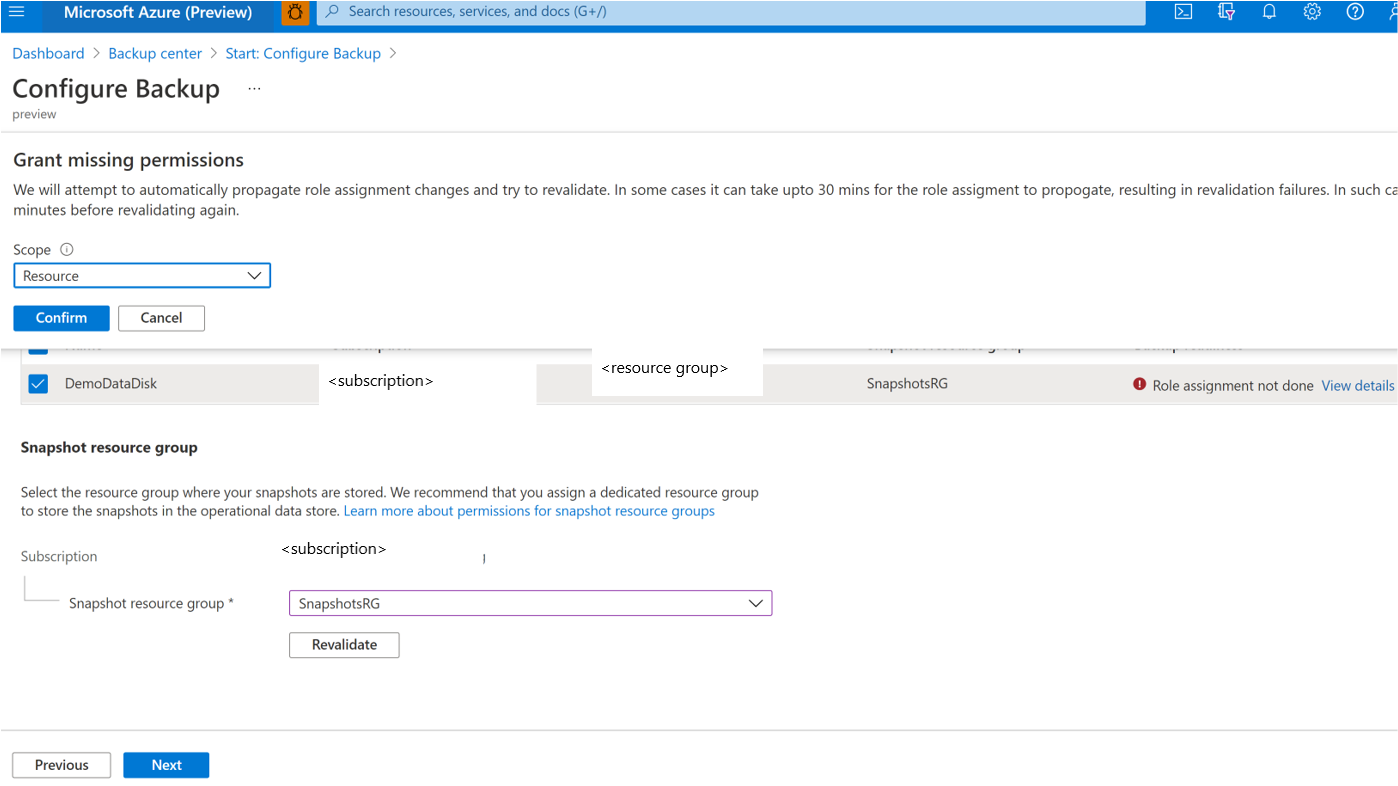Open Cloud Shell from the top bar
The width and height of the screenshot is (1398, 786).
[1183, 12]
